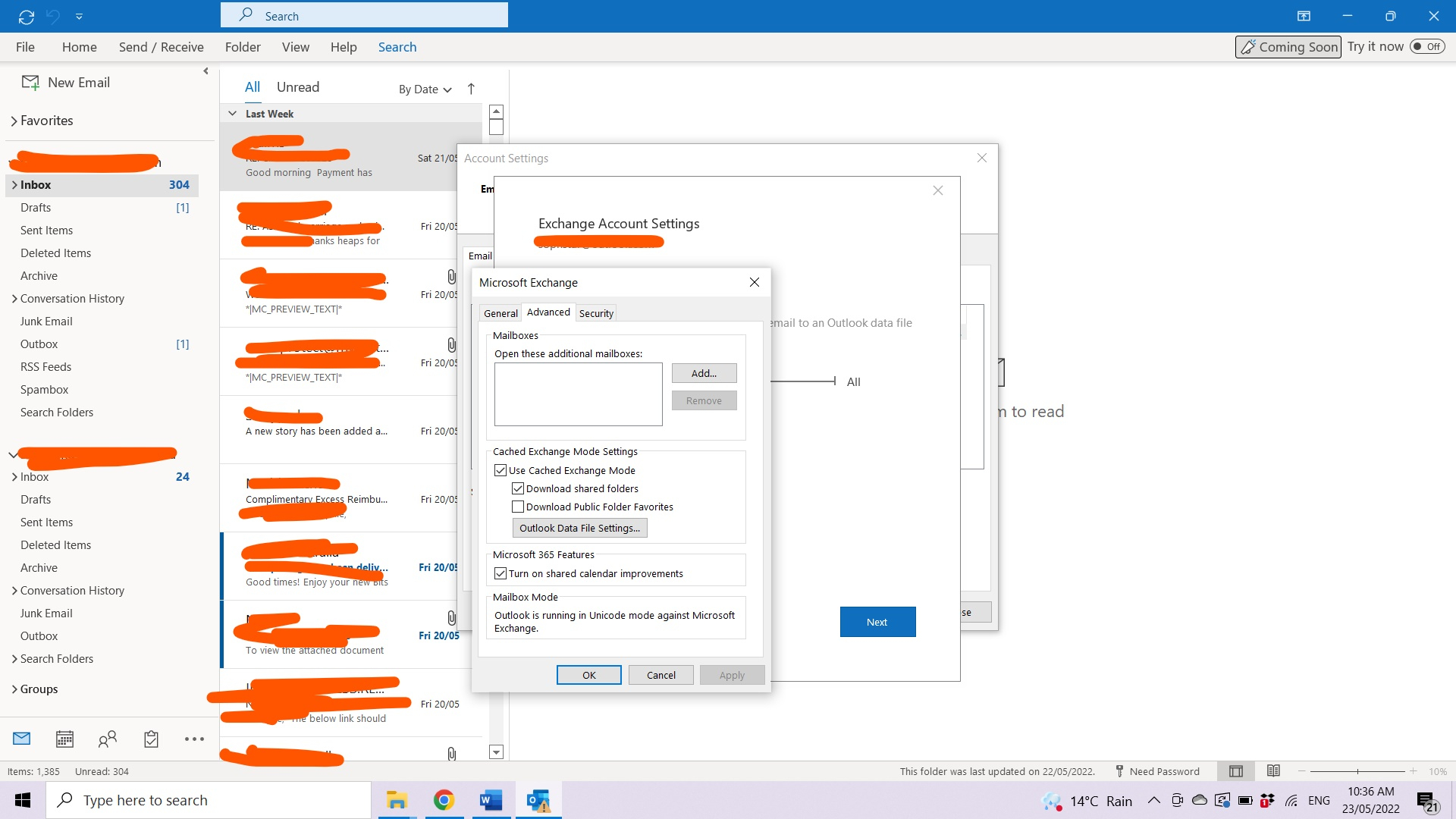Viewport: 1456px width, 819px height.
Task: Click the Outlook icon on the taskbar
Action: [538, 800]
